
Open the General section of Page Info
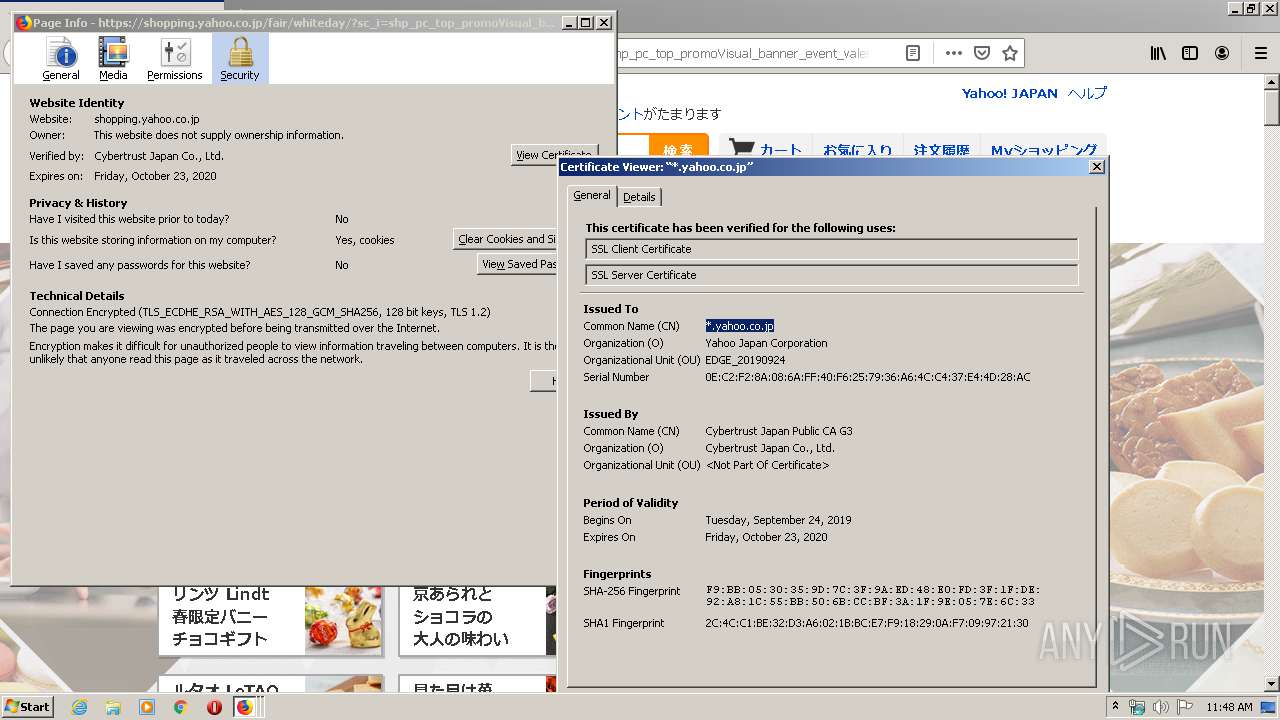pos(60,58)
